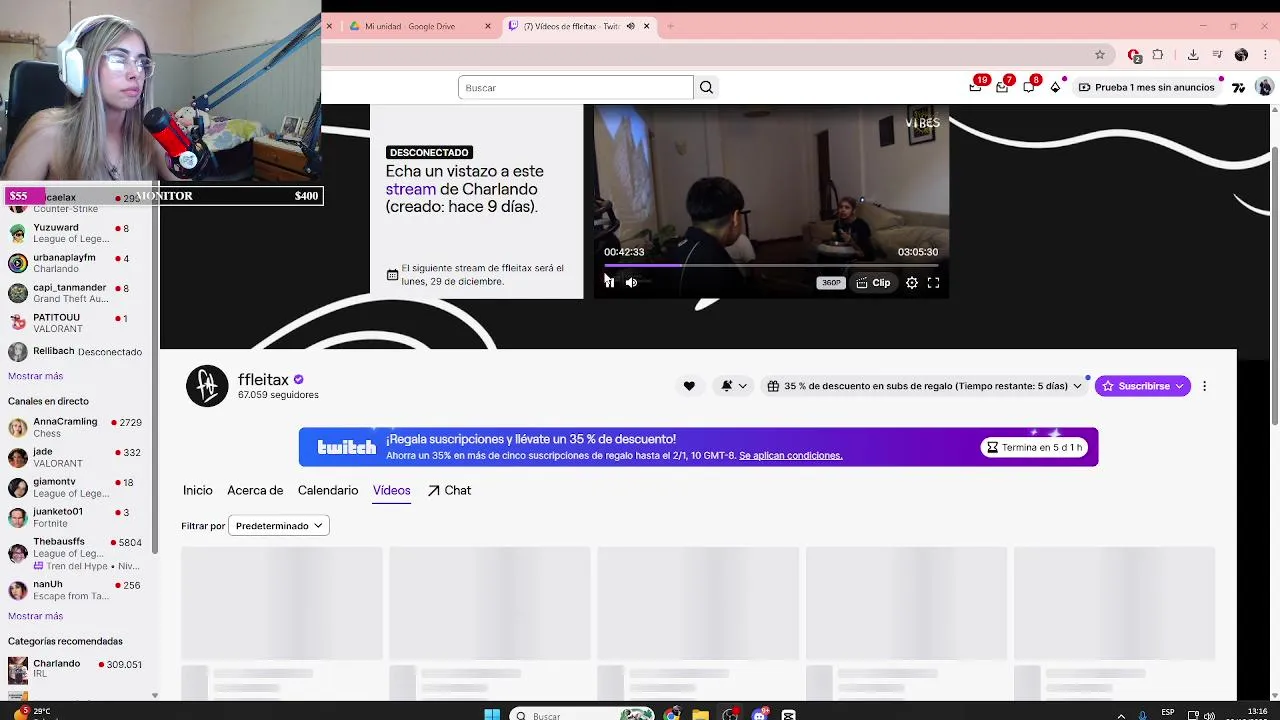The height and width of the screenshot is (720, 1280).
Task: Open Yuzuward channel in sidebar
Action: pos(78,233)
